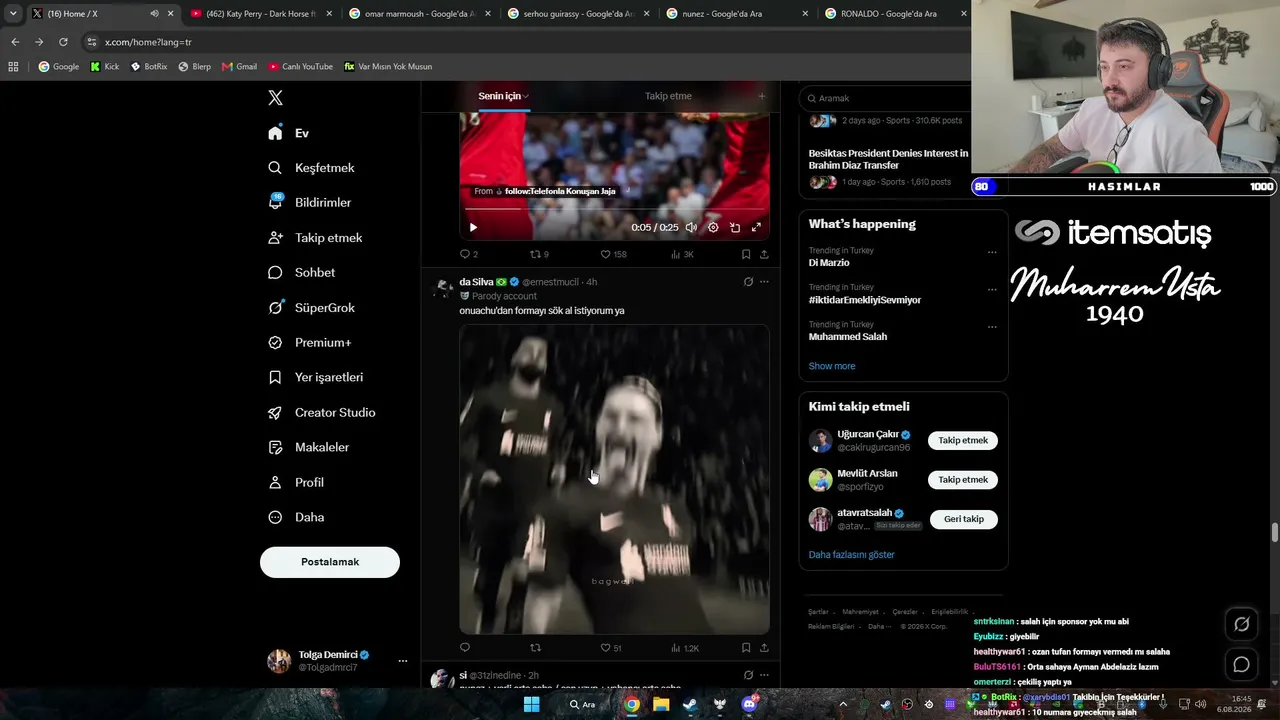The width and height of the screenshot is (1280, 720).
Task: Click Geri takip for atavratsalah
Action: 964,519
